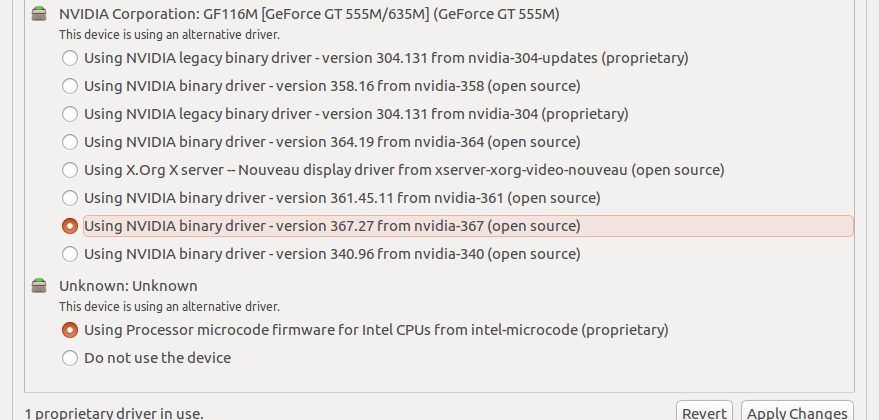Click the intel-microcode driver description text
The width and height of the screenshot is (879, 420).
[376, 330]
